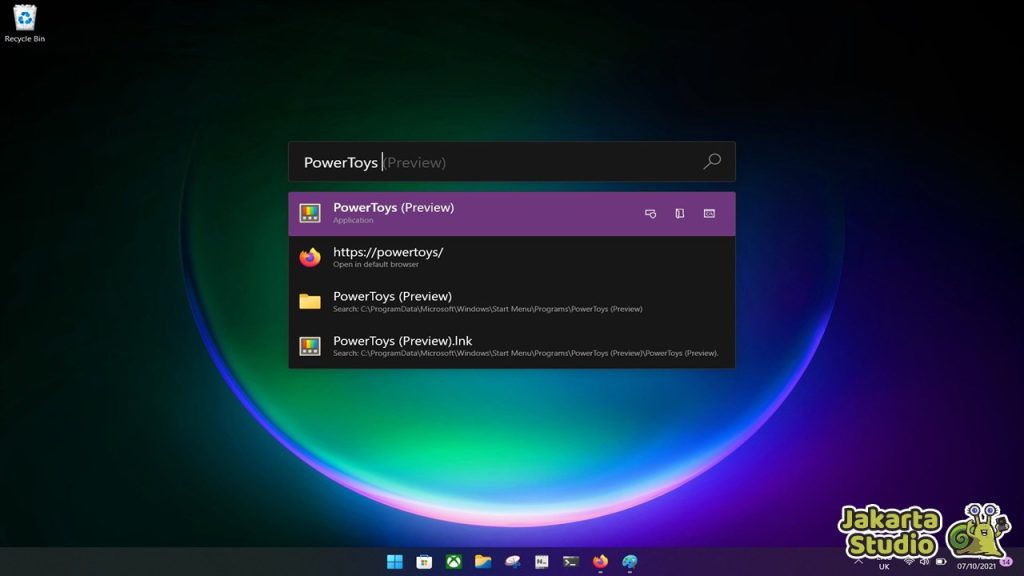Screen dimensions: 1024x576
Task: Click the volume speaker tray icon
Action: click(x=924, y=561)
